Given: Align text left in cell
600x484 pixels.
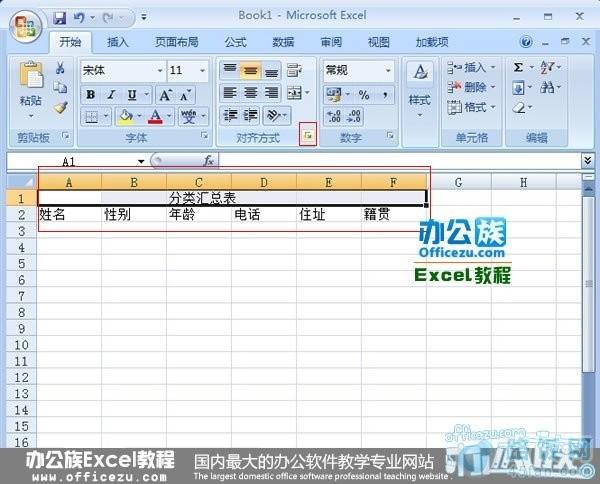Looking at the screenshot, I should [230, 93].
